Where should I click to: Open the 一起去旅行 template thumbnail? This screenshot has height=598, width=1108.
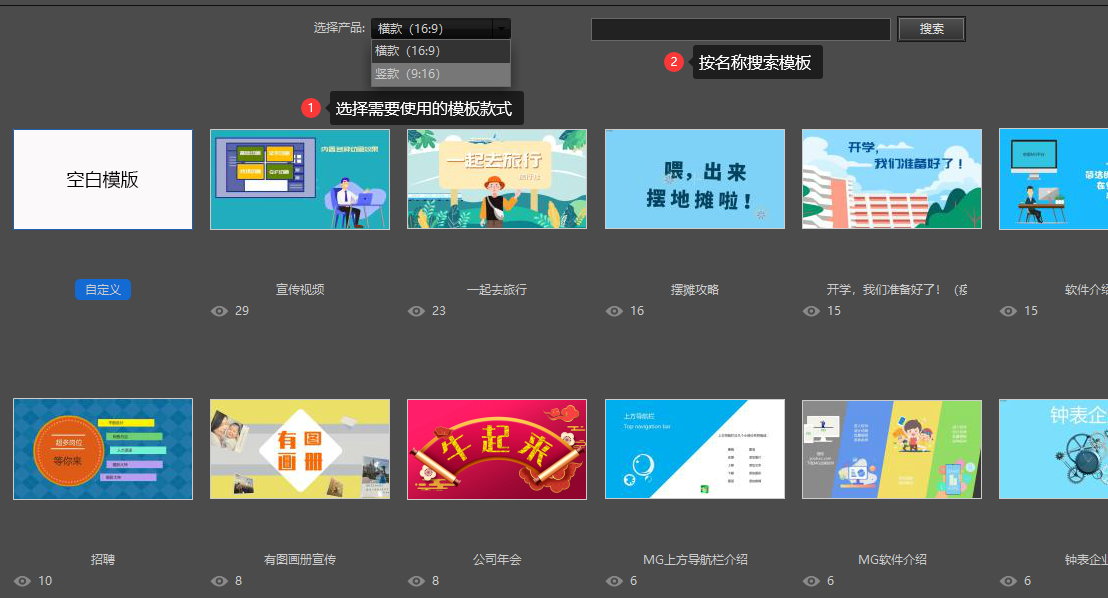pyautogui.click(x=497, y=179)
